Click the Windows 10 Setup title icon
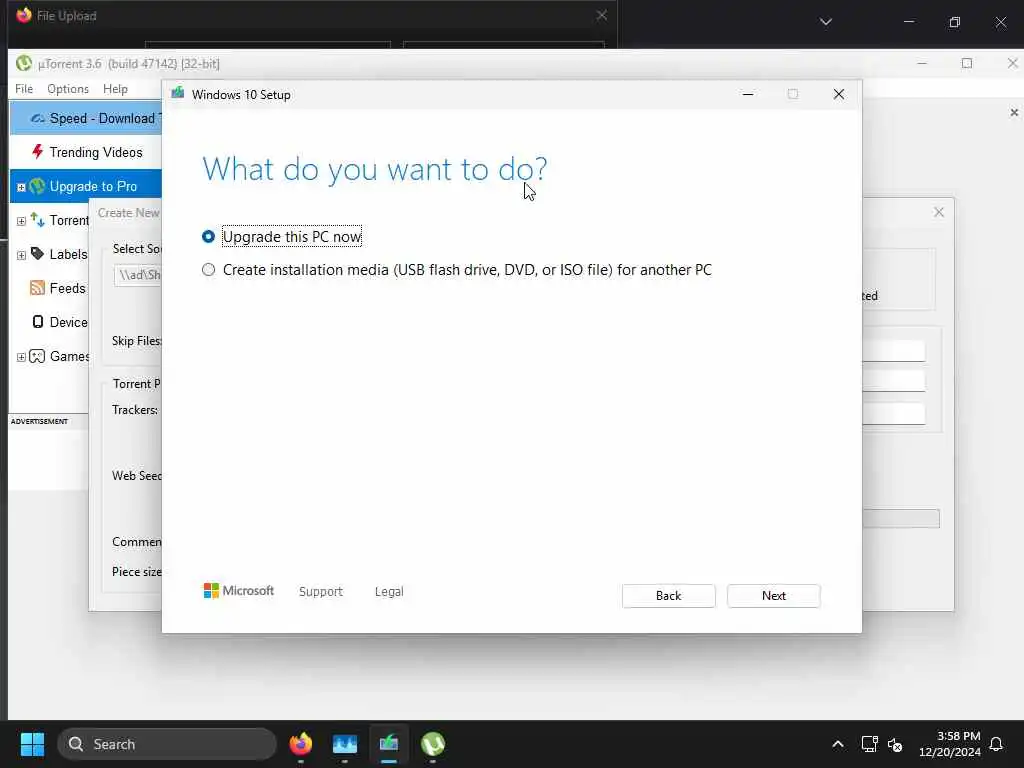This screenshot has width=1024, height=768. [178, 94]
